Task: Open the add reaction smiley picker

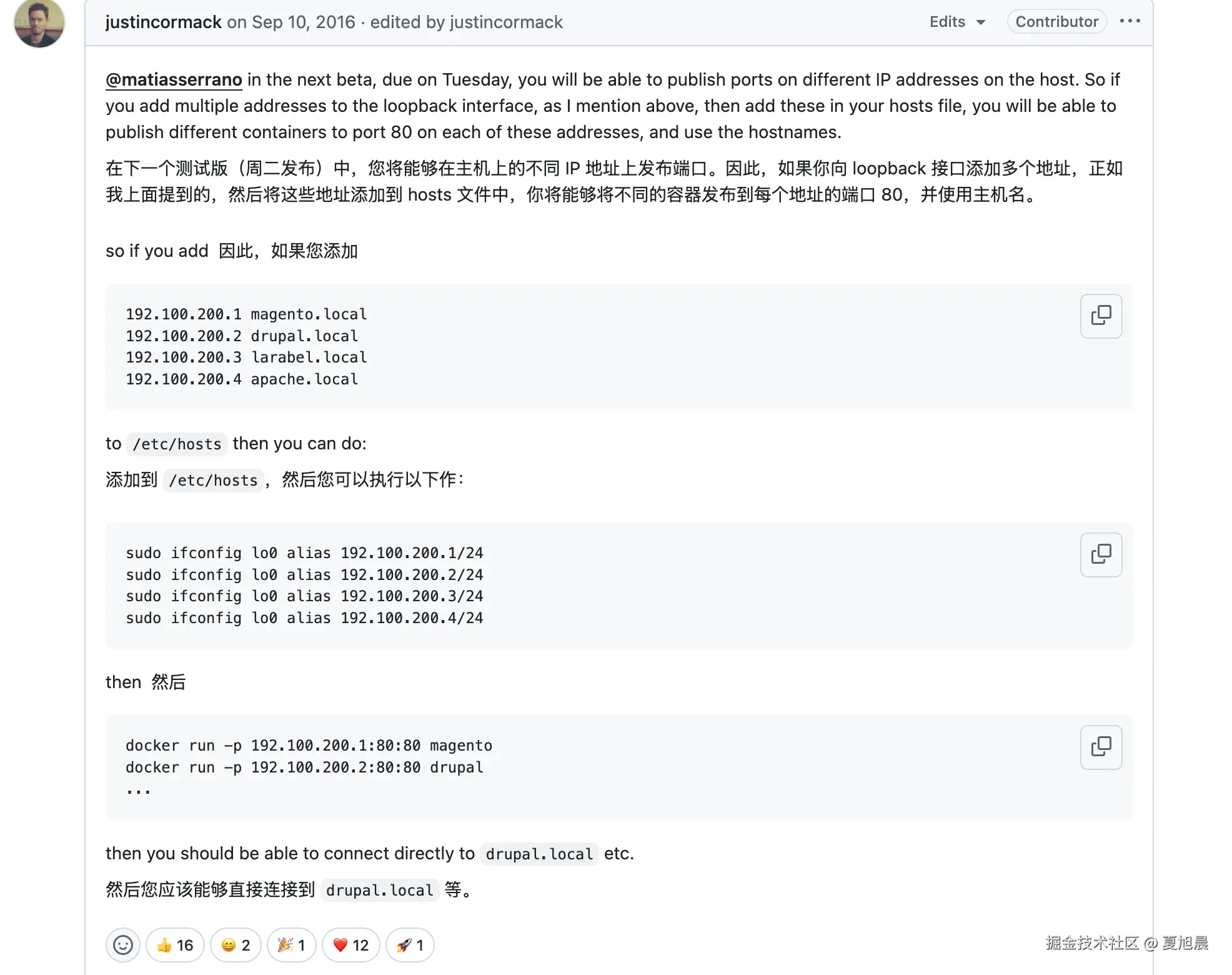Action: click(x=122, y=945)
